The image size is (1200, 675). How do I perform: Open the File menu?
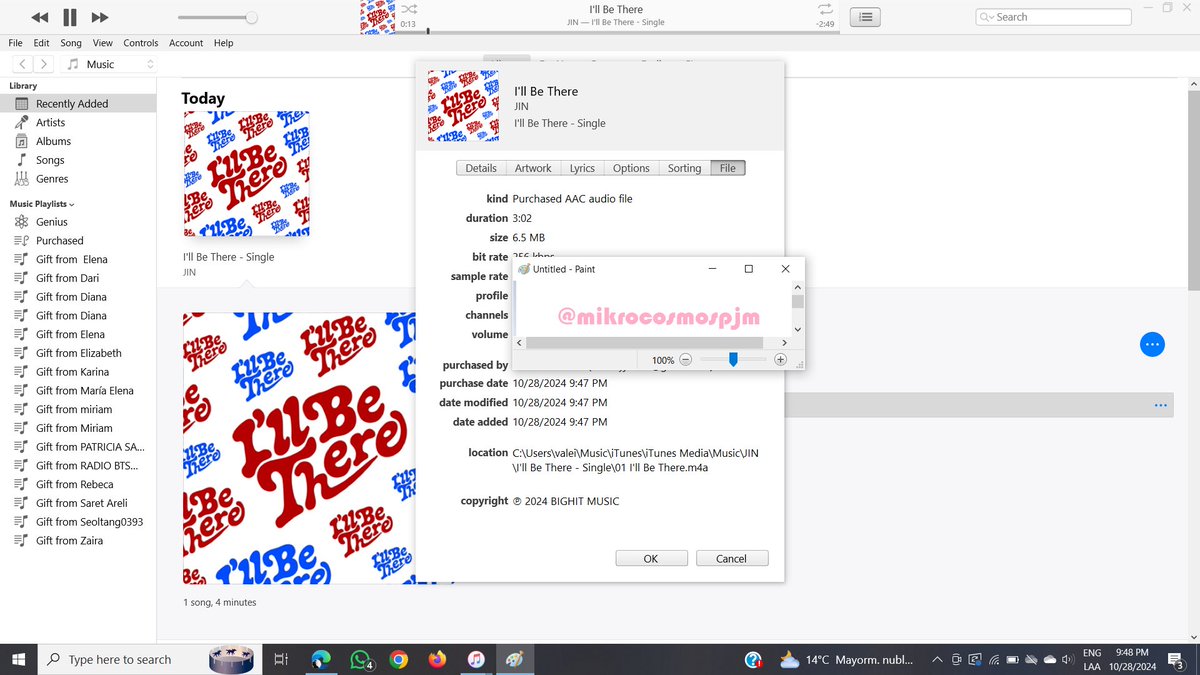15,43
